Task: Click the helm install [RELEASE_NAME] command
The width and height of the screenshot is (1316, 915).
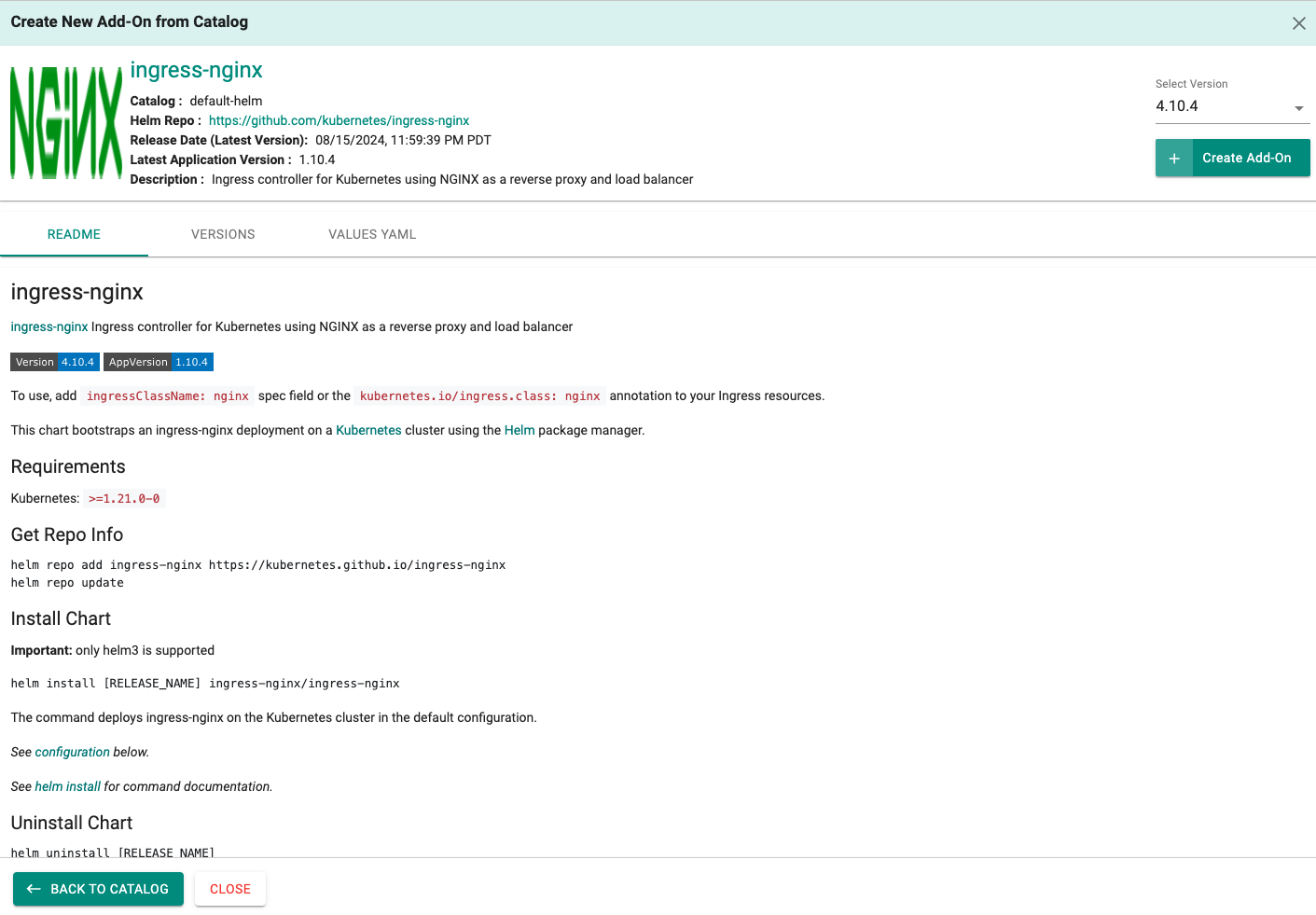Action: [205, 684]
